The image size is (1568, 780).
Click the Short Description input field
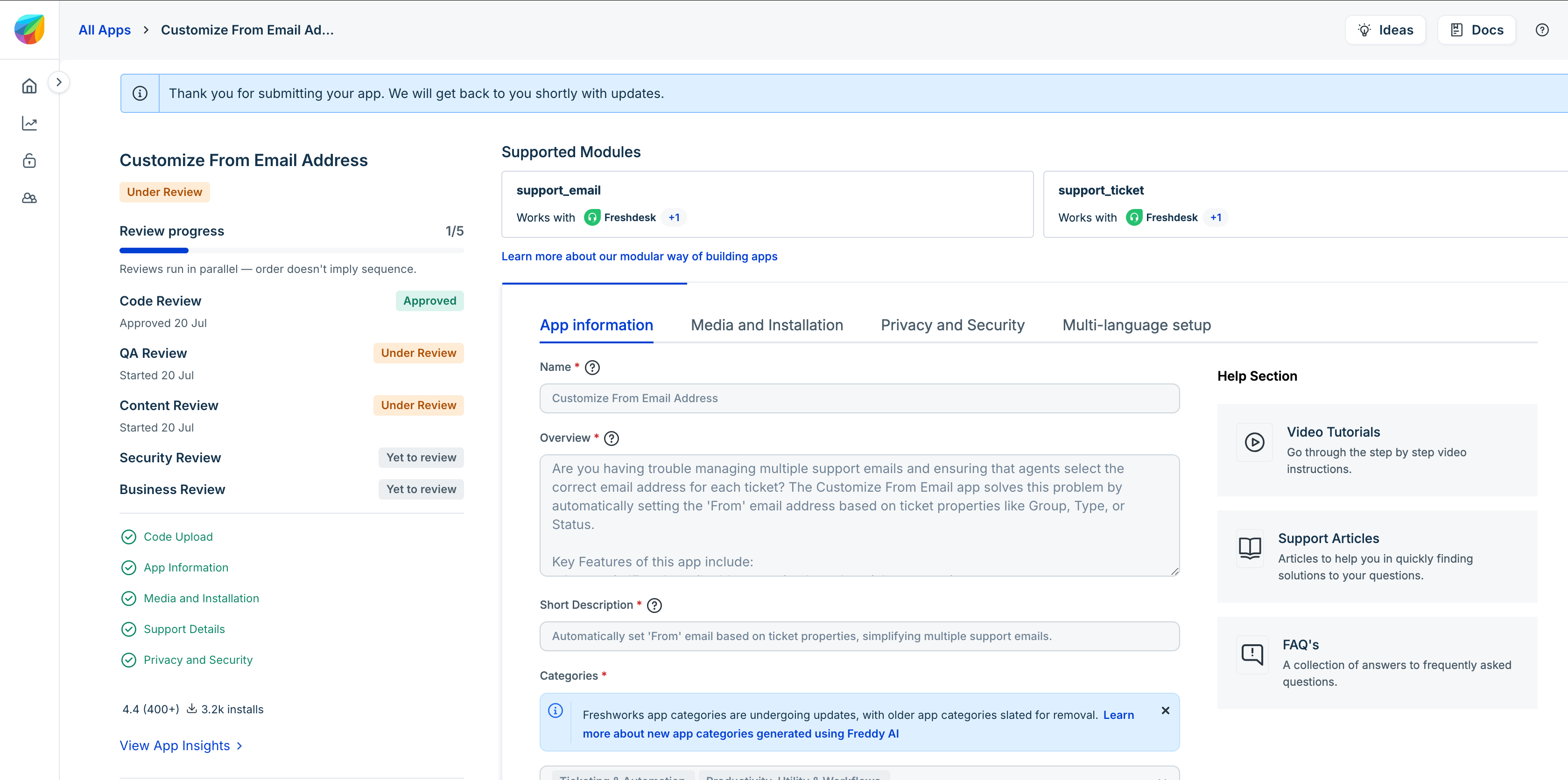tap(859, 636)
